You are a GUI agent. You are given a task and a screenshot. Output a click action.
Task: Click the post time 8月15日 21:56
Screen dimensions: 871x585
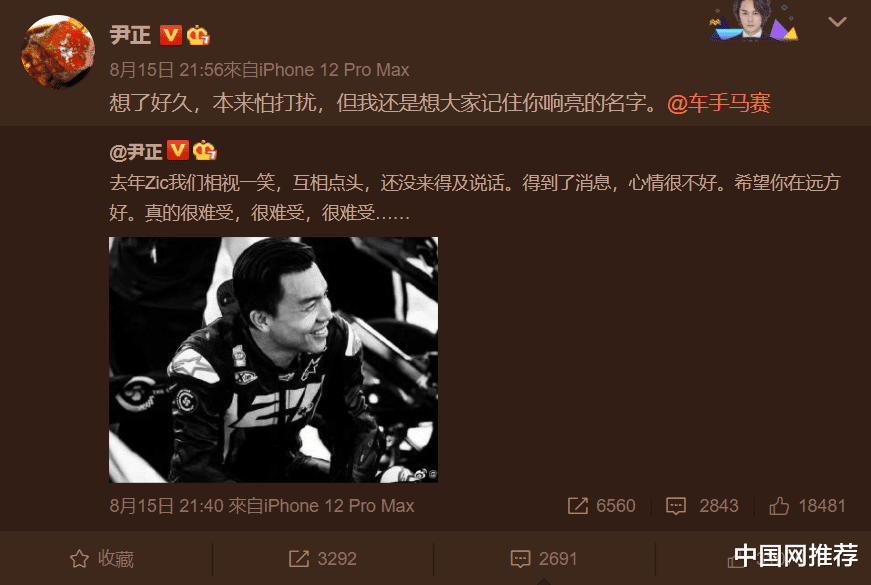[x=166, y=70]
